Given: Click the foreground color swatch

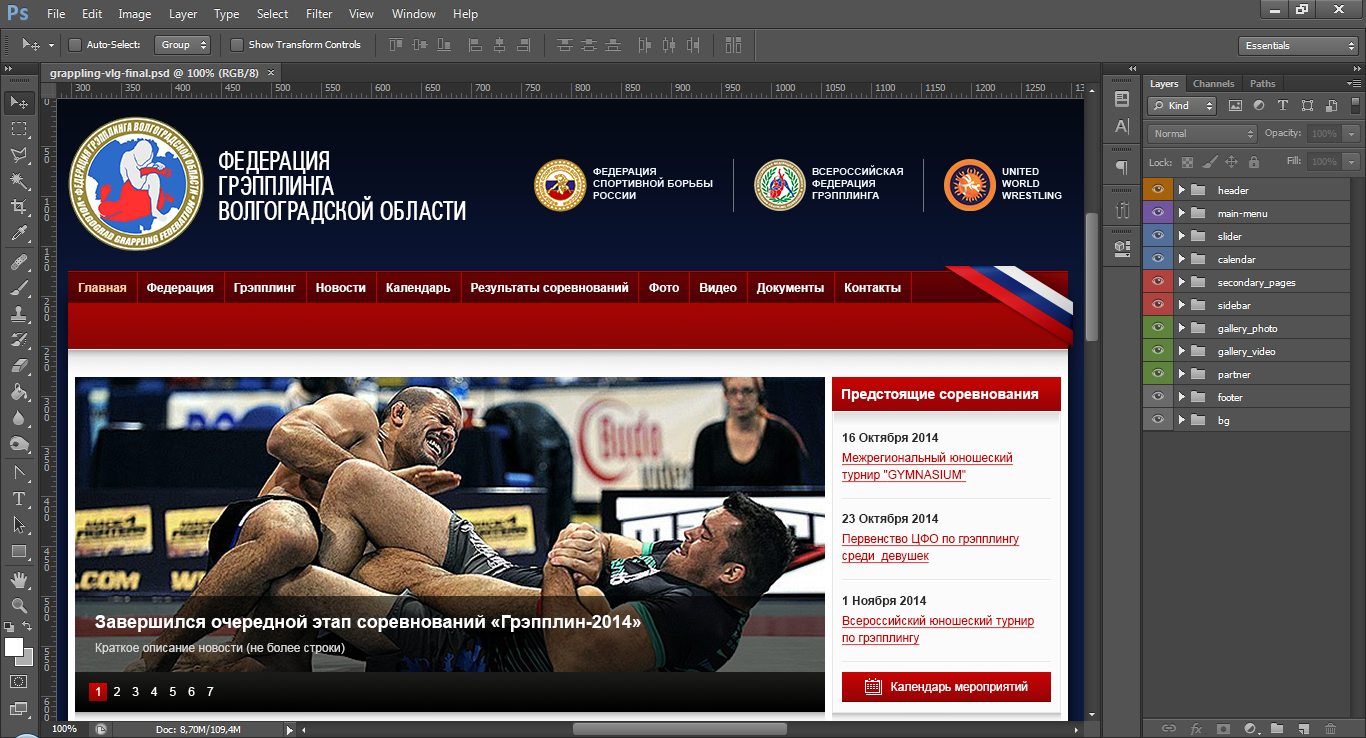Looking at the screenshot, I should [13, 647].
